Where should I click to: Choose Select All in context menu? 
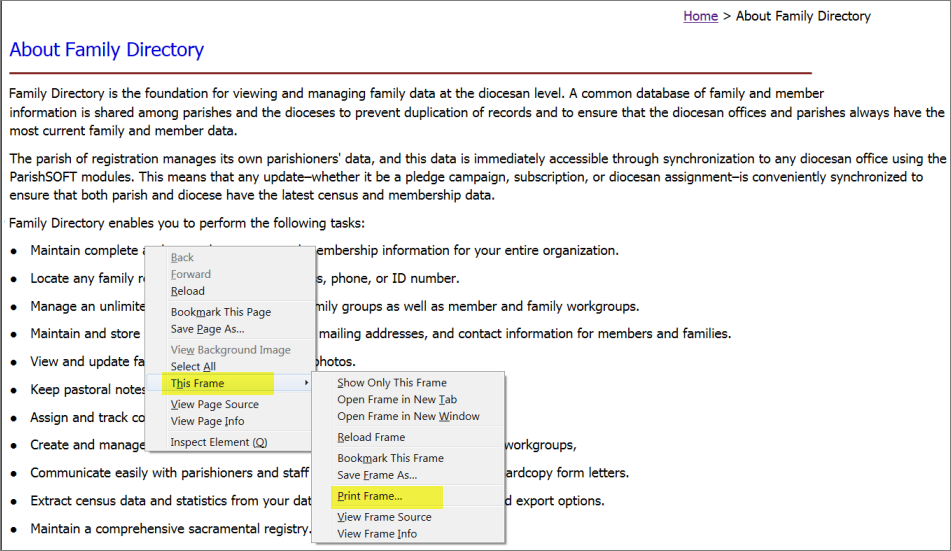[x=193, y=367]
